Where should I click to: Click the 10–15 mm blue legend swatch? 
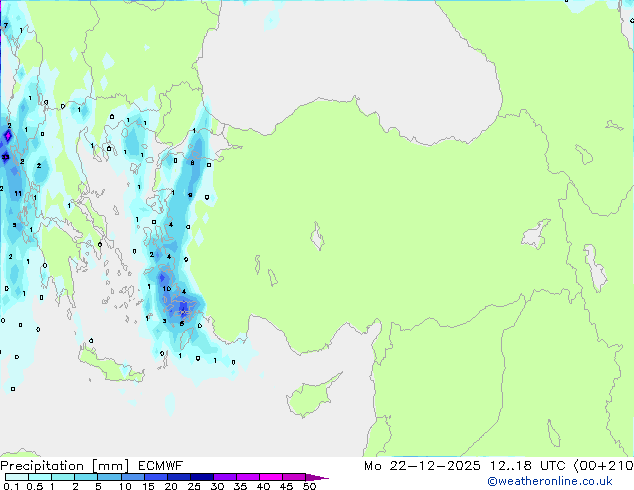133,477
